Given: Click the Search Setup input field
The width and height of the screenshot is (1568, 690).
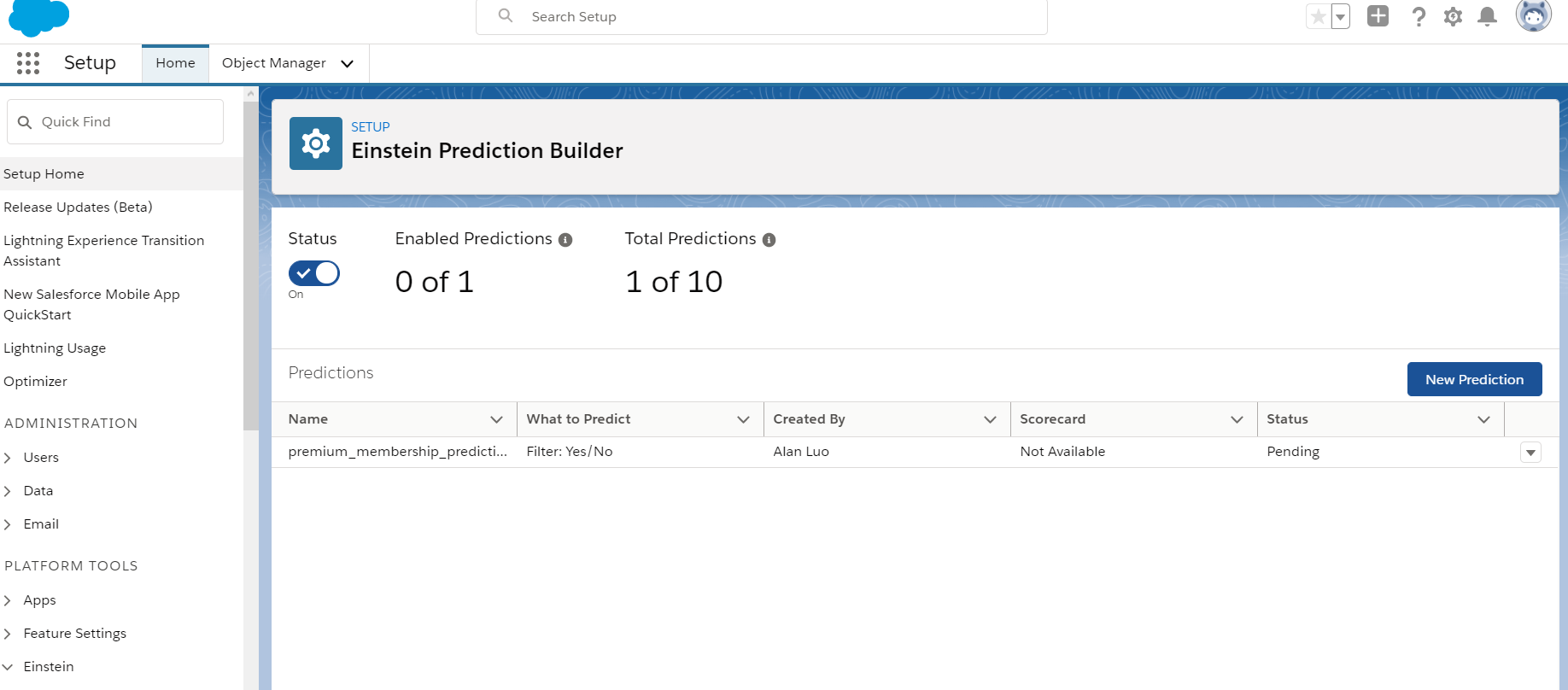Looking at the screenshot, I should (x=762, y=16).
